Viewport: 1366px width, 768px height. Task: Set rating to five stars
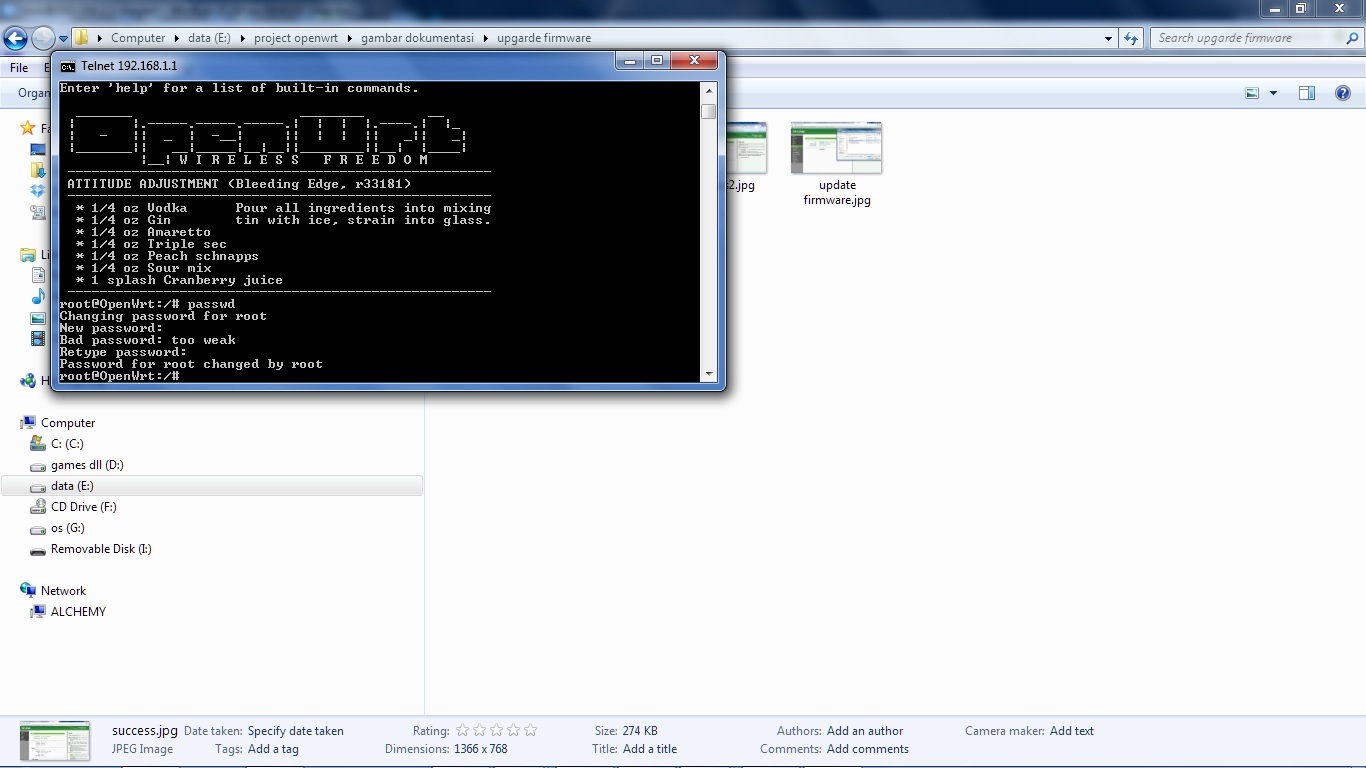click(x=530, y=731)
